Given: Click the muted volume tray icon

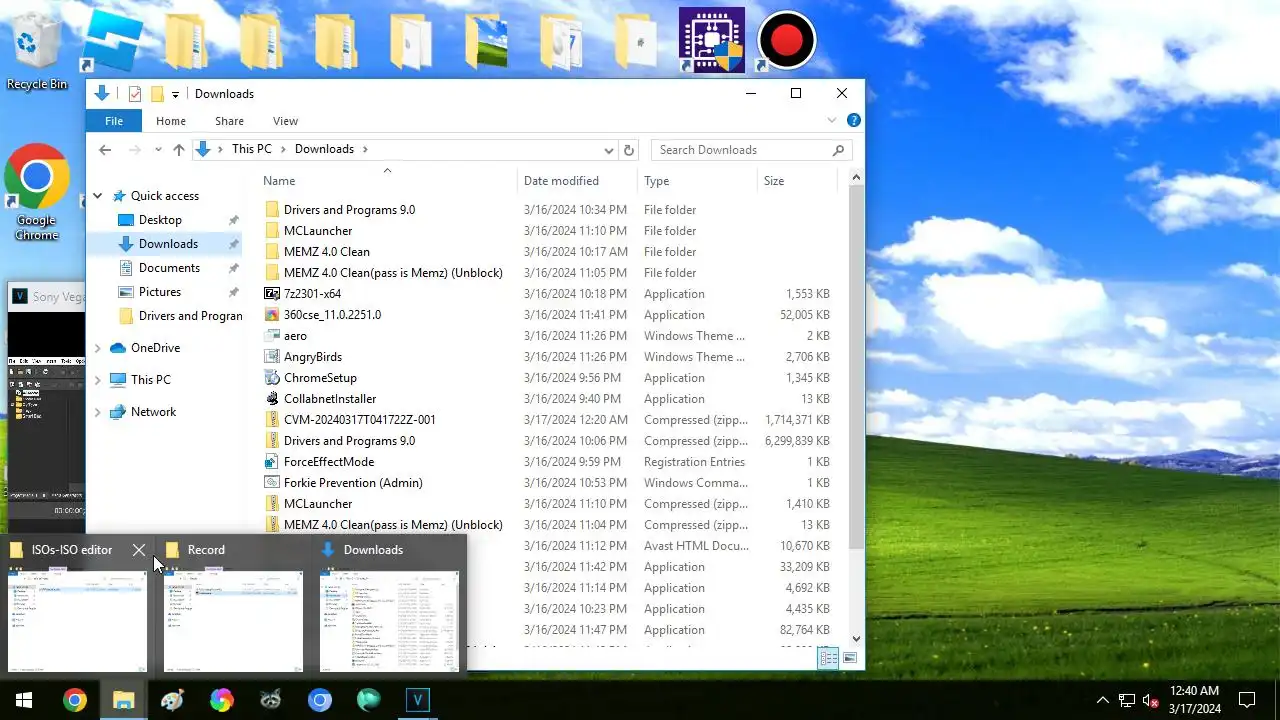Looking at the screenshot, I should click(1151, 700).
